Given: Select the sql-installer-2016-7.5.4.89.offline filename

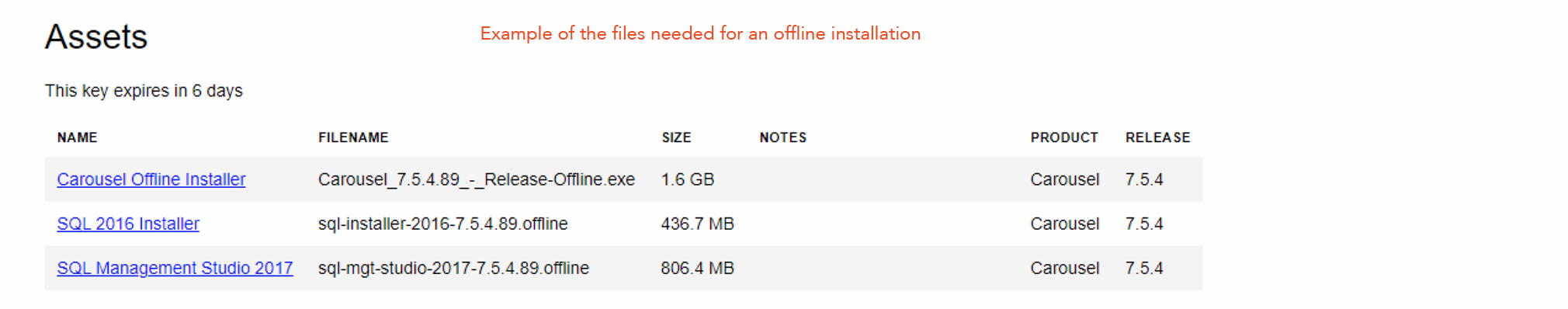Looking at the screenshot, I should pos(443,224).
